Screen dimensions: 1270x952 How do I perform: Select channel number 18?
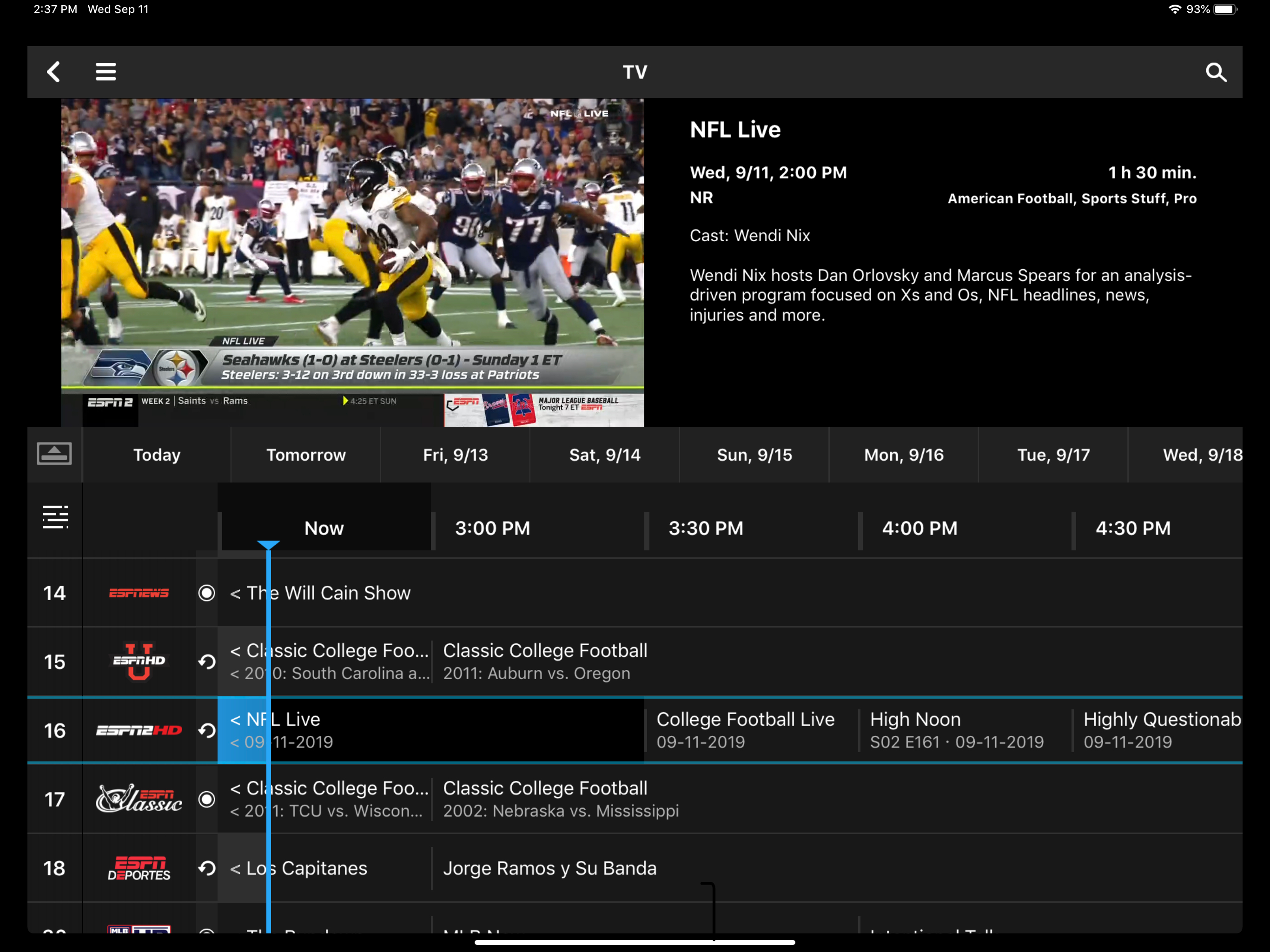[54, 868]
